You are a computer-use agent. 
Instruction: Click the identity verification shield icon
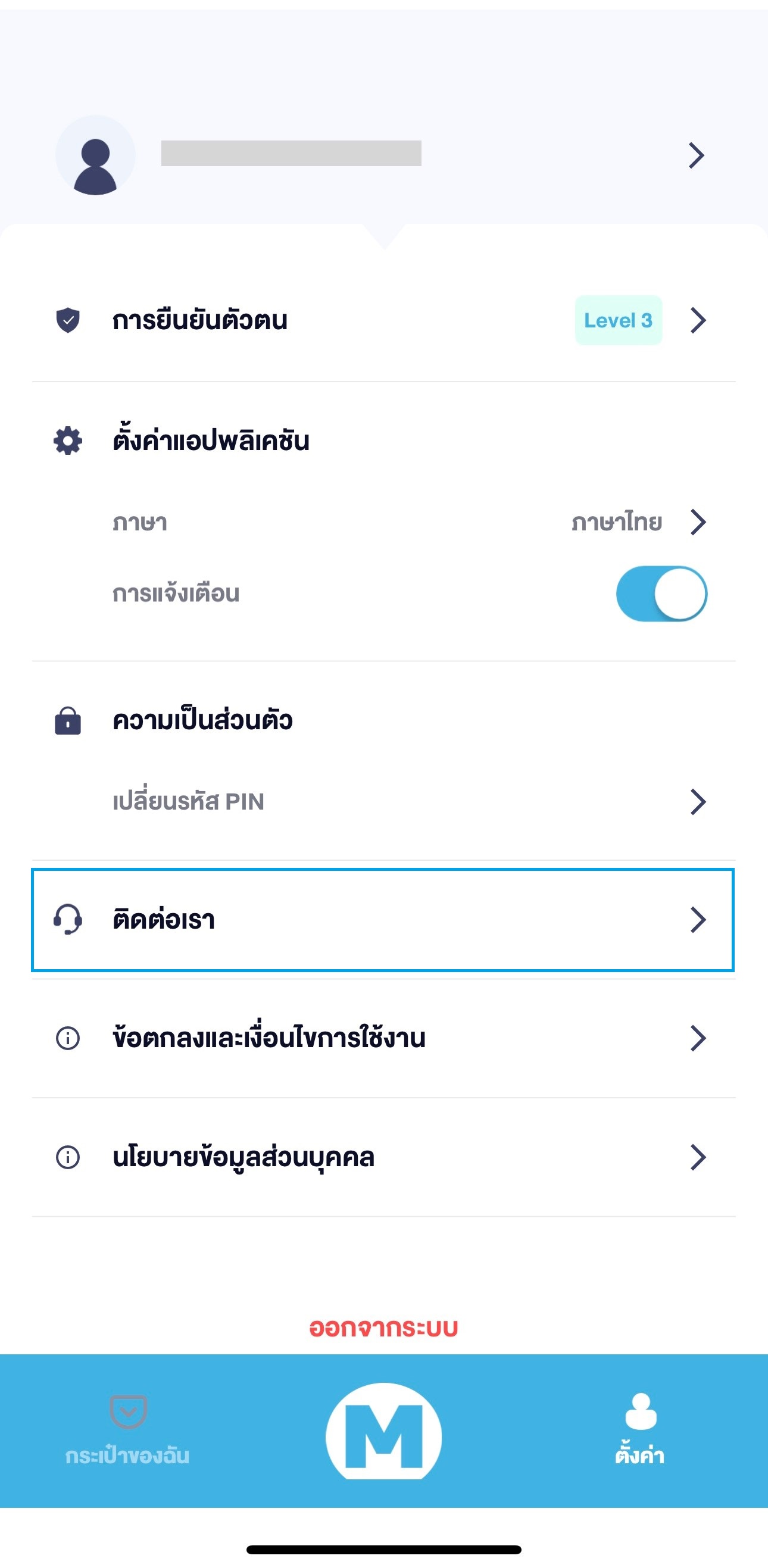pyautogui.click(x=67, y=320)
